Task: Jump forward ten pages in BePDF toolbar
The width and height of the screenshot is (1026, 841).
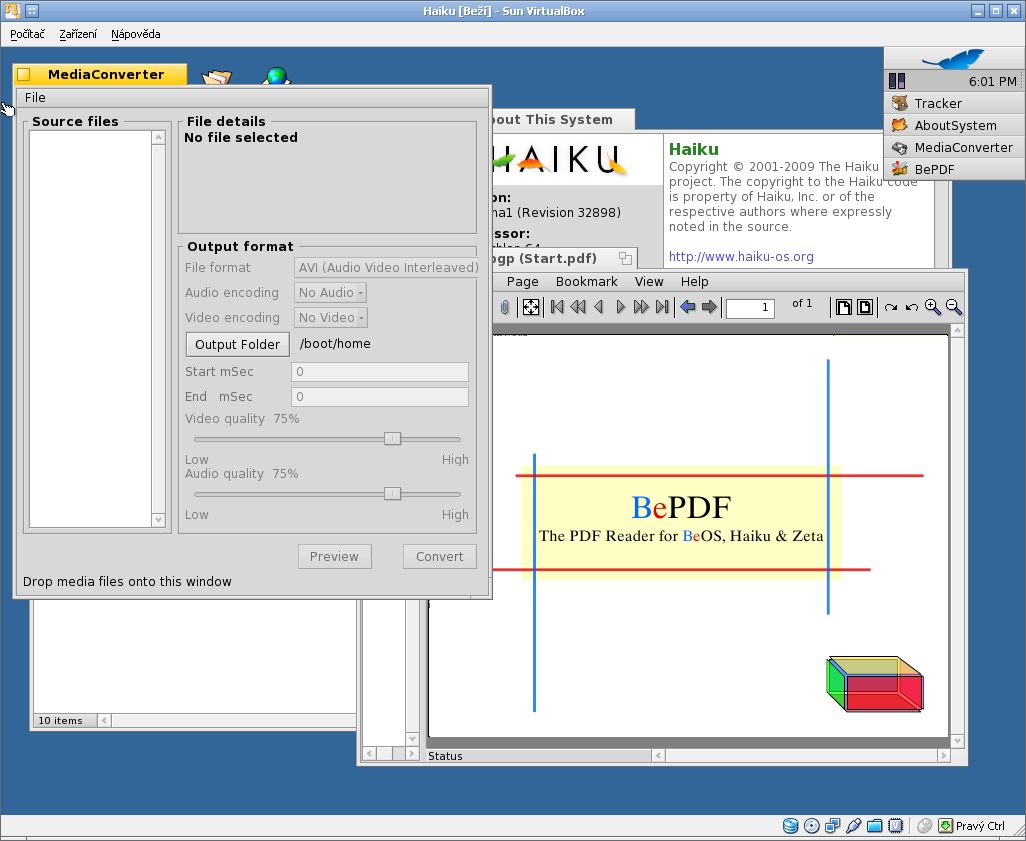Action: click(x=641, y=307)
